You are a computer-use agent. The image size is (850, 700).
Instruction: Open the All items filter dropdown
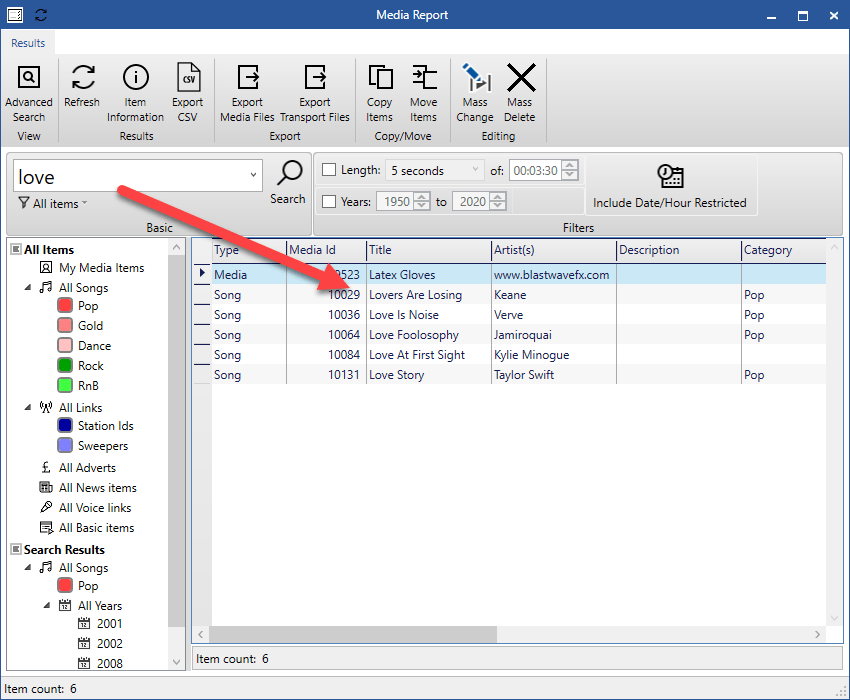53,204
